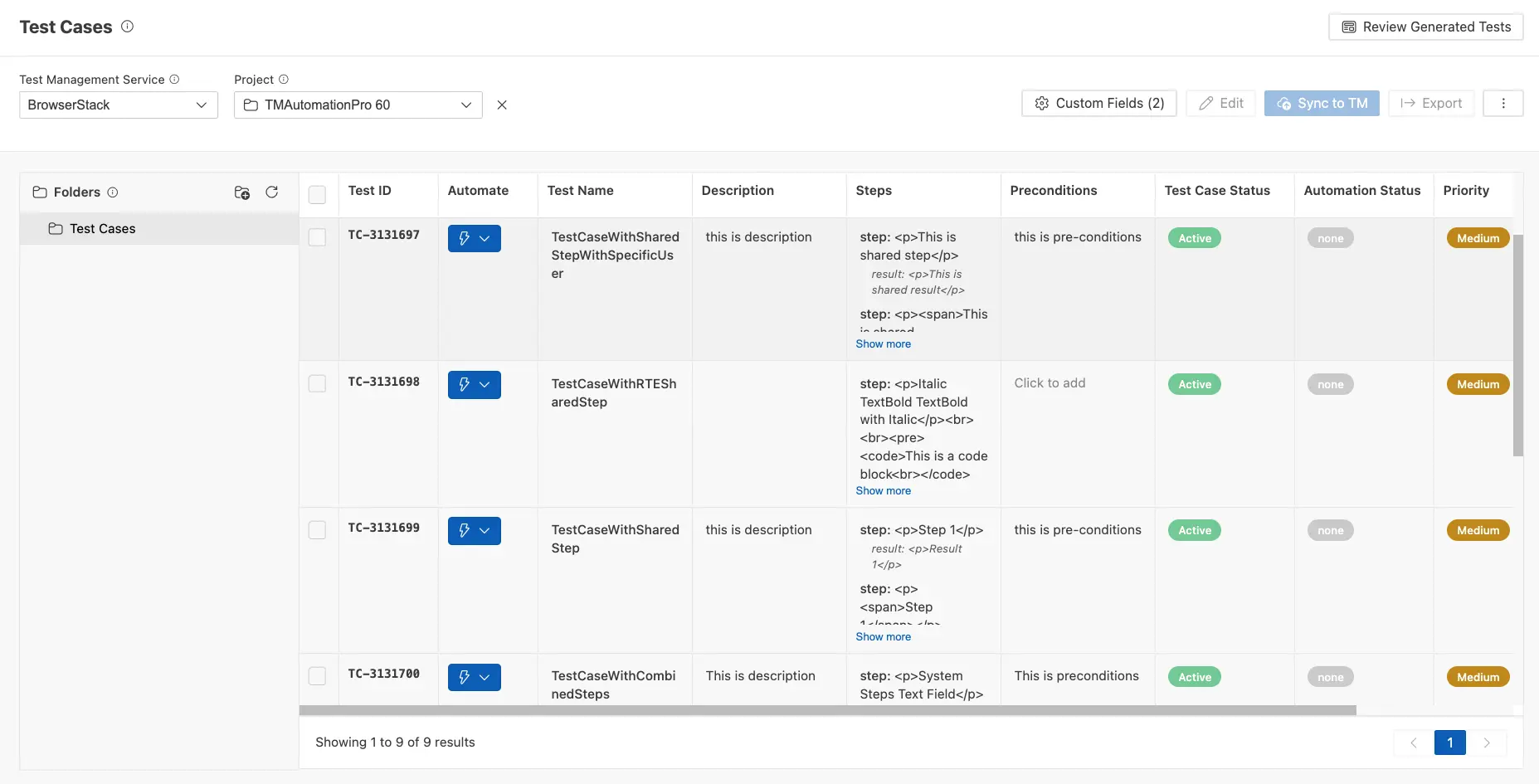Image resolution: width=1539 pixels, height=784 pixels.
Task: Show more steps for TC-3131698
Action: click(883, 490)
